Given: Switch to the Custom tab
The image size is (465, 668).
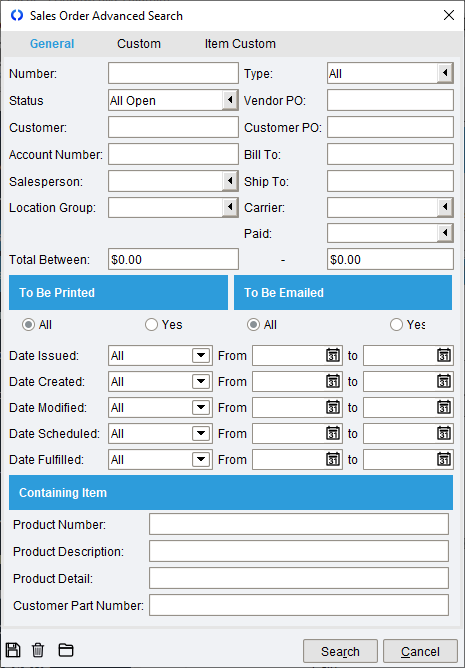Looking at the screenshot, I should click(139, 43).
